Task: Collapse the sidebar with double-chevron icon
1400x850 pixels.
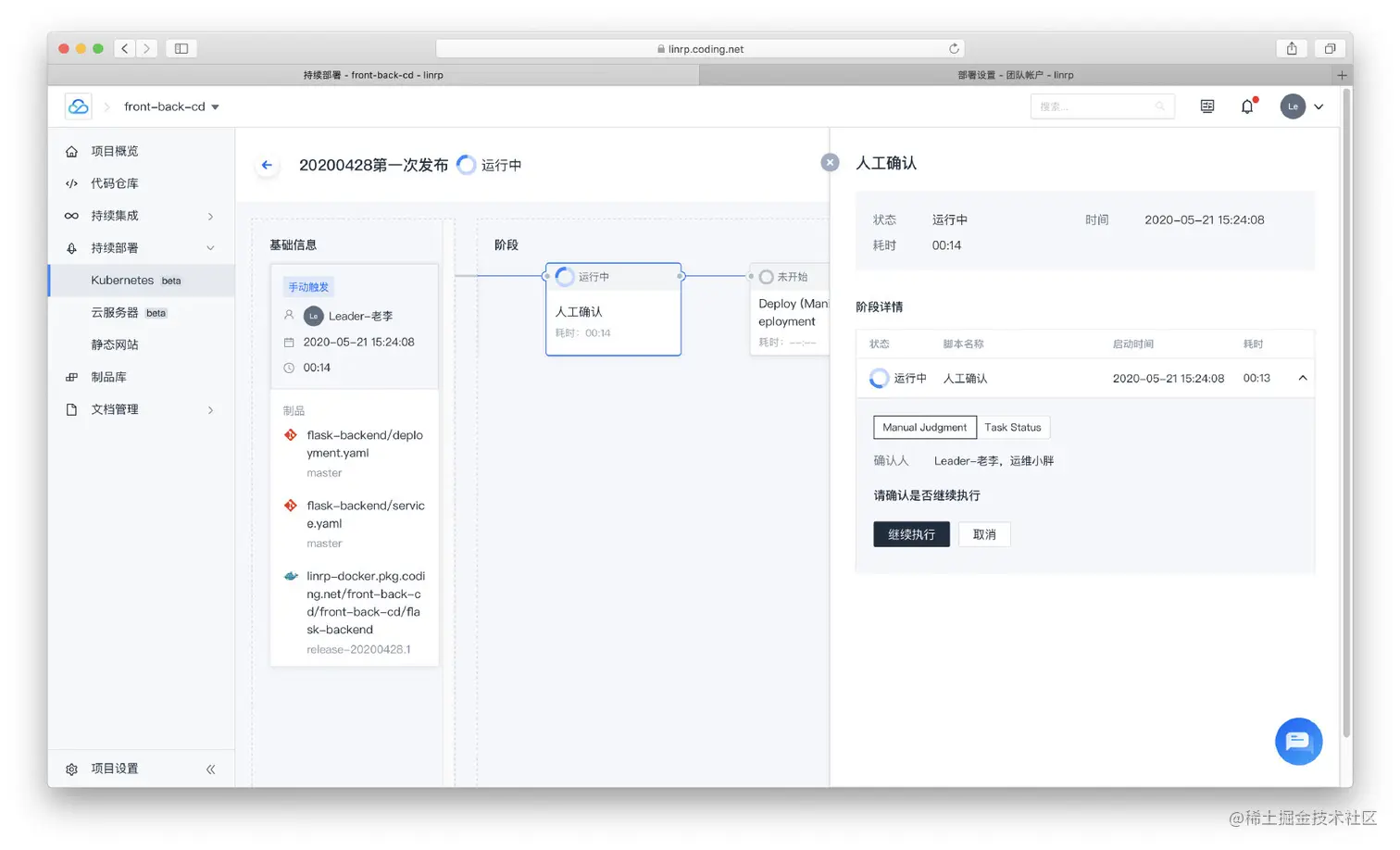Action: 210,769
